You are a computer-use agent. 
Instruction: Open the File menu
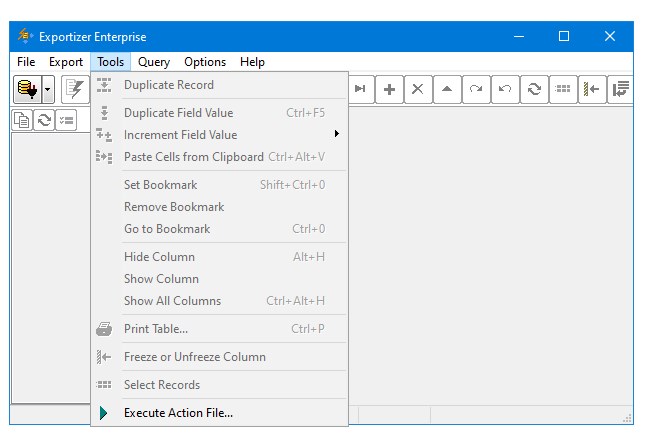[26, 62]
